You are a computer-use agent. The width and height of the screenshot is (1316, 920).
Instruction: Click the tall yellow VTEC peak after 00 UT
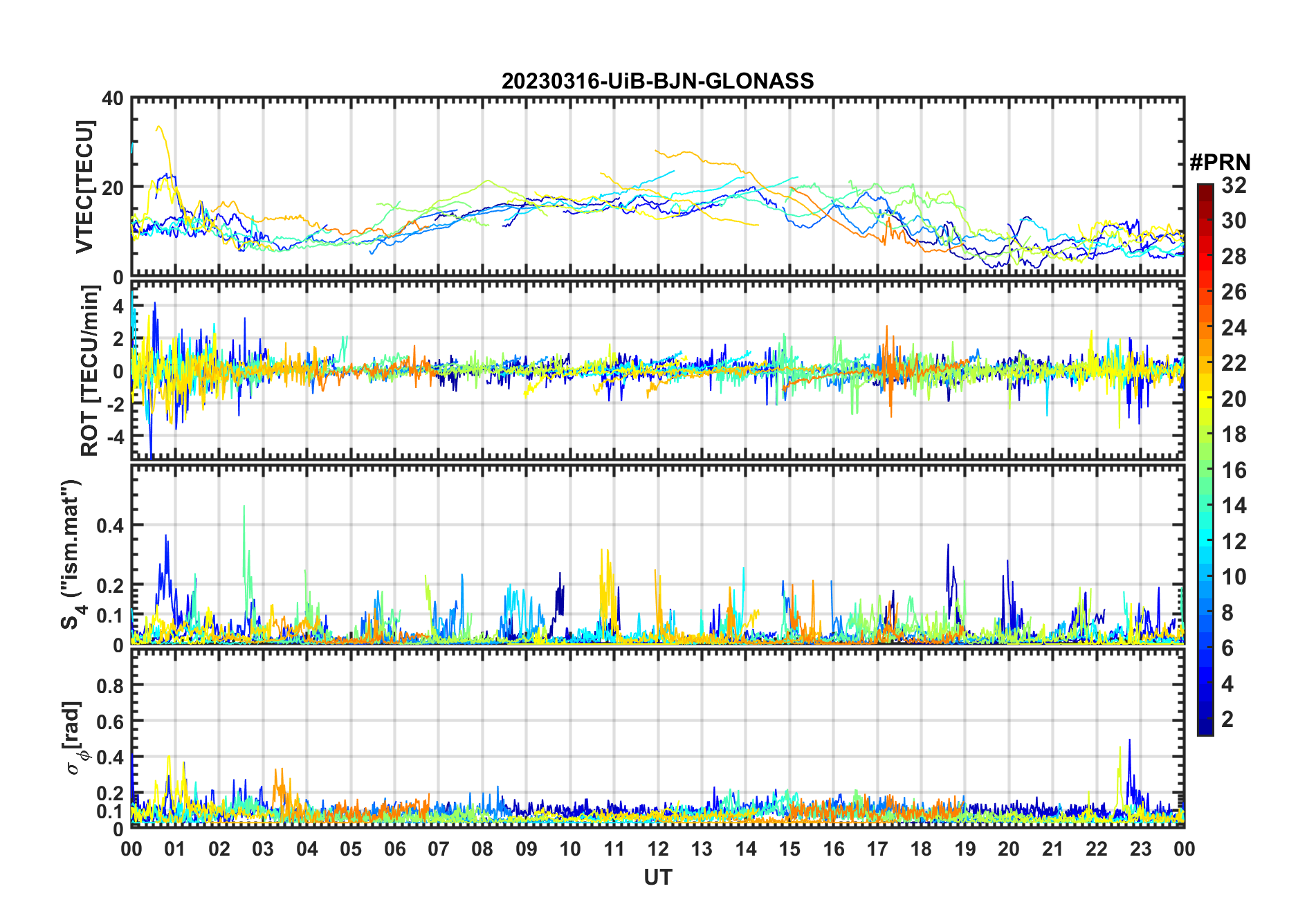click(x=160, y=128)
